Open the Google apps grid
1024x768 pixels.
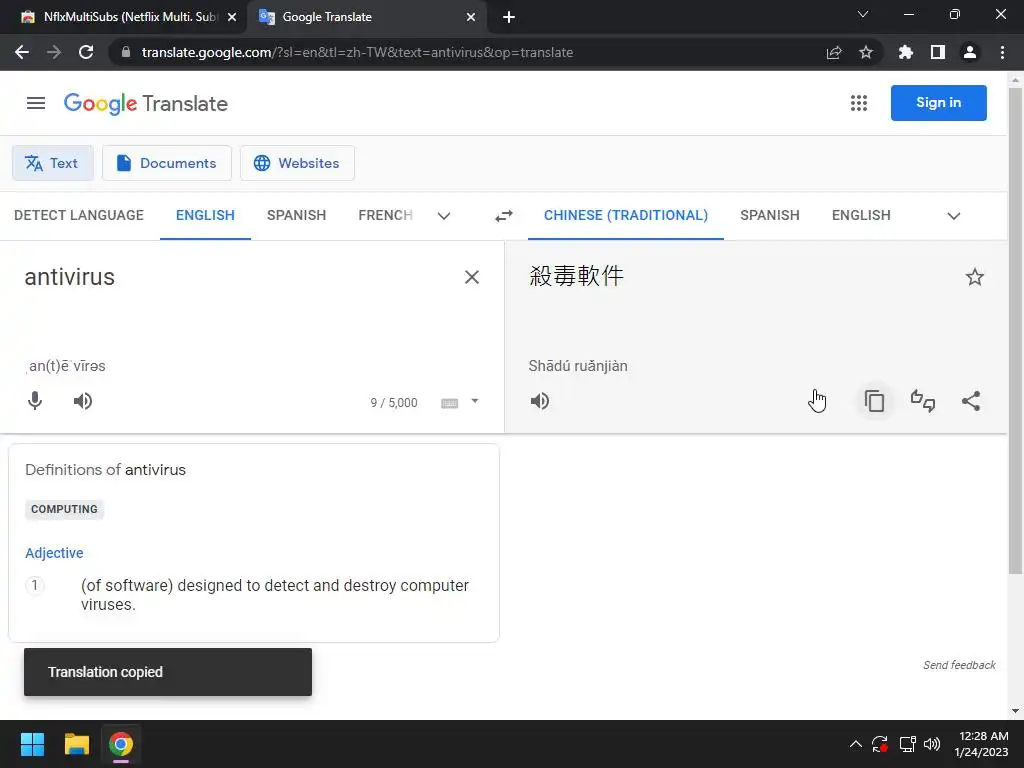tap(859, 103)
